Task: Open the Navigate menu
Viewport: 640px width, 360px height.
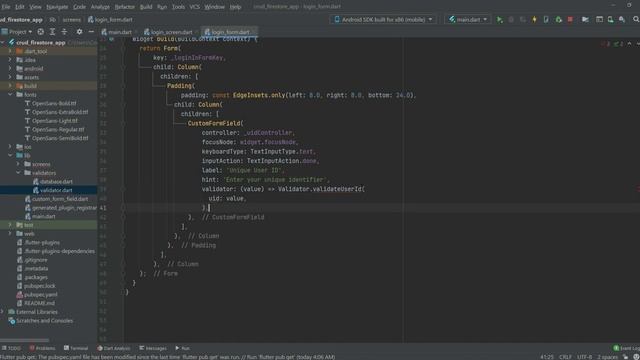Action: click(57, 7)
